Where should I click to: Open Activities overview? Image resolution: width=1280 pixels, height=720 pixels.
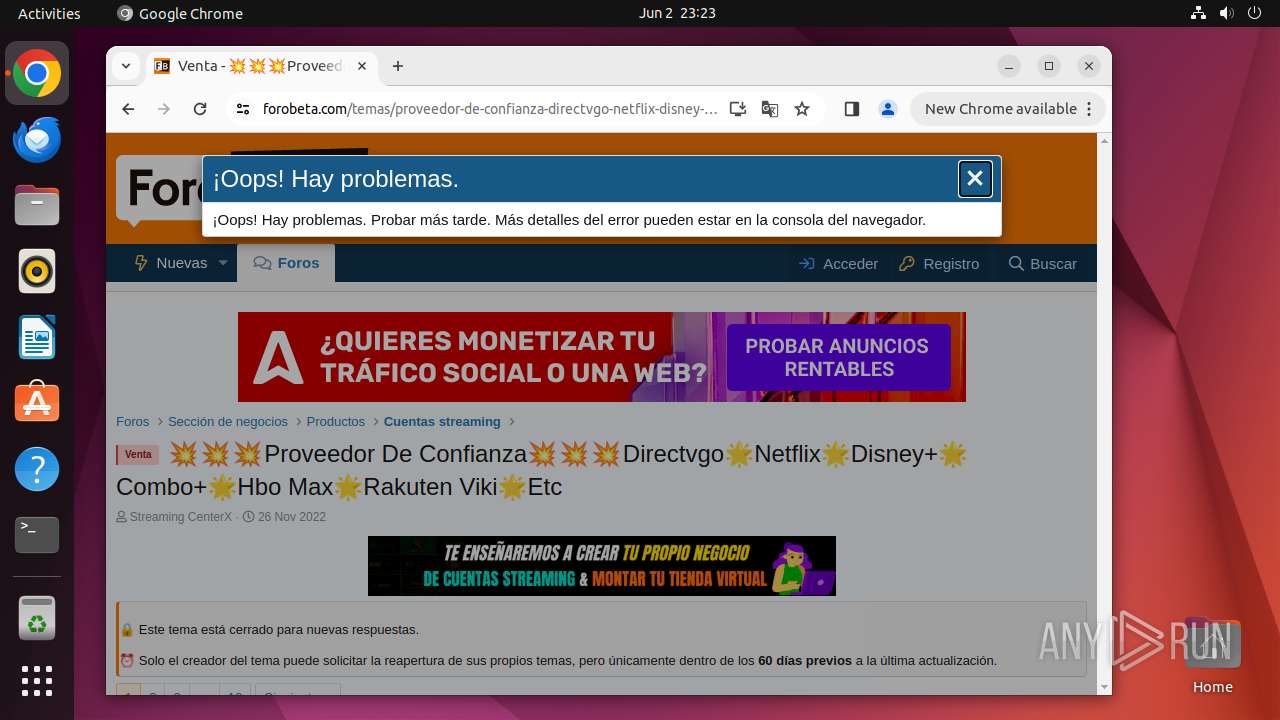tap(49, 13)
